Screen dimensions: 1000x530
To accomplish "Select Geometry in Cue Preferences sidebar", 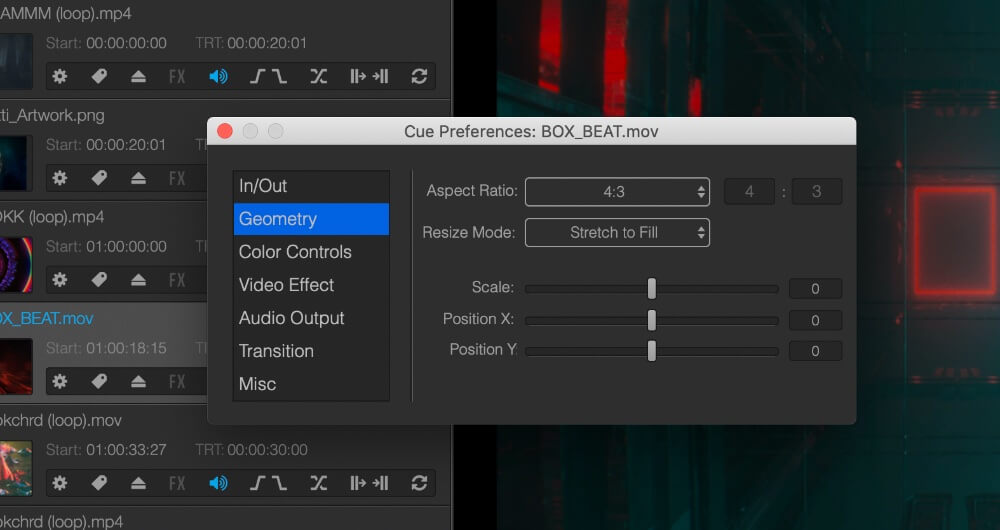I will [311, 219].
